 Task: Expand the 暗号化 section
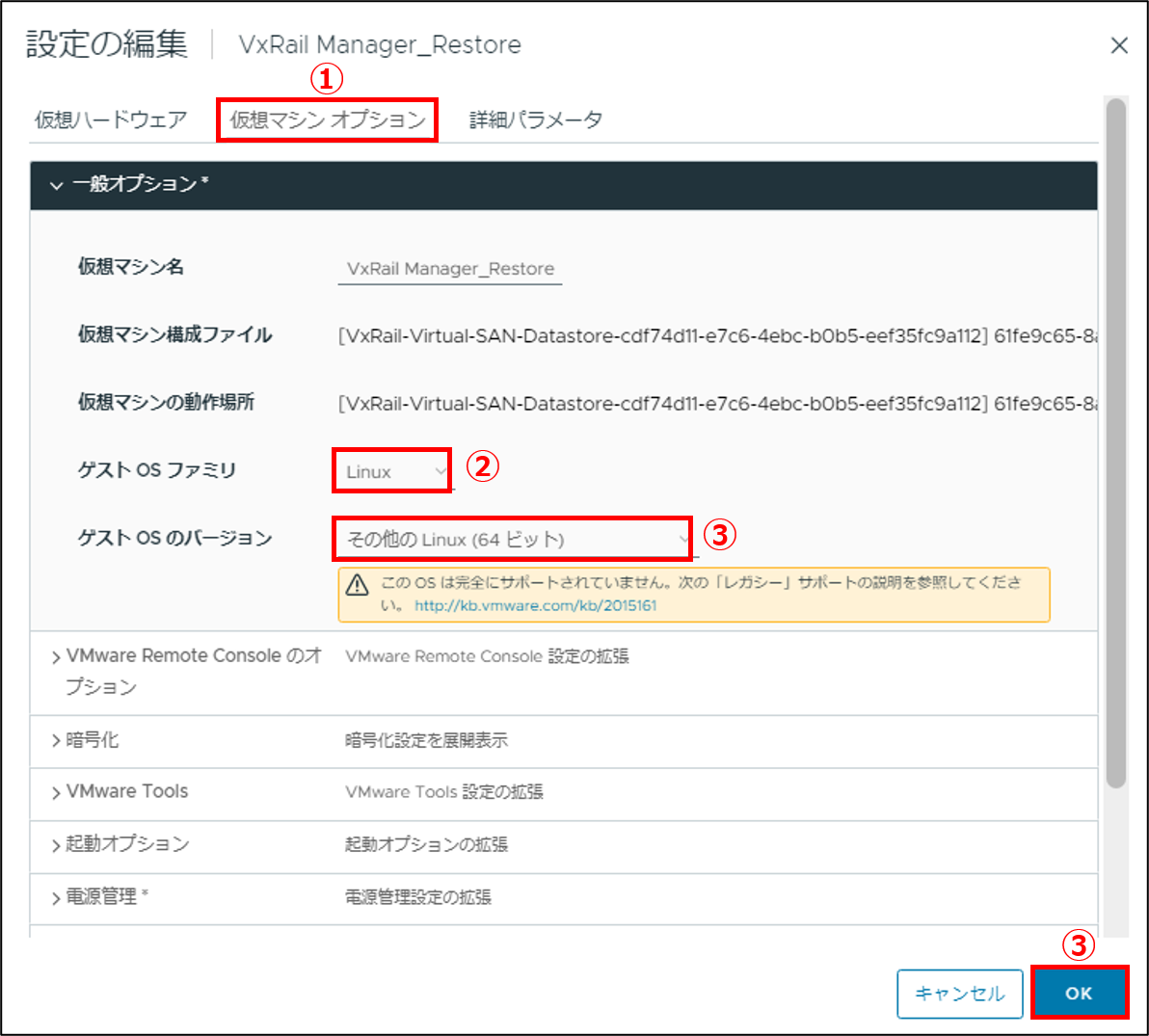[x=56, y=741]
